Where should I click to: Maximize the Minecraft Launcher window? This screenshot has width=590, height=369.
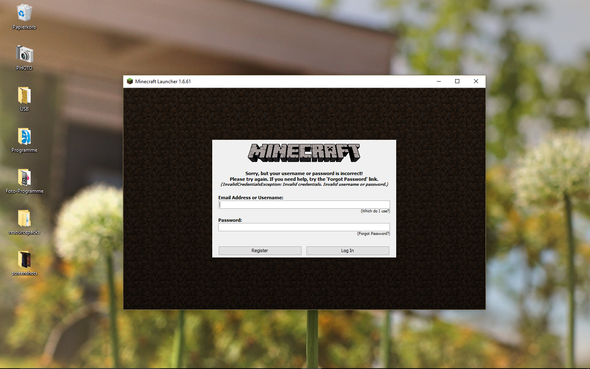457,81
